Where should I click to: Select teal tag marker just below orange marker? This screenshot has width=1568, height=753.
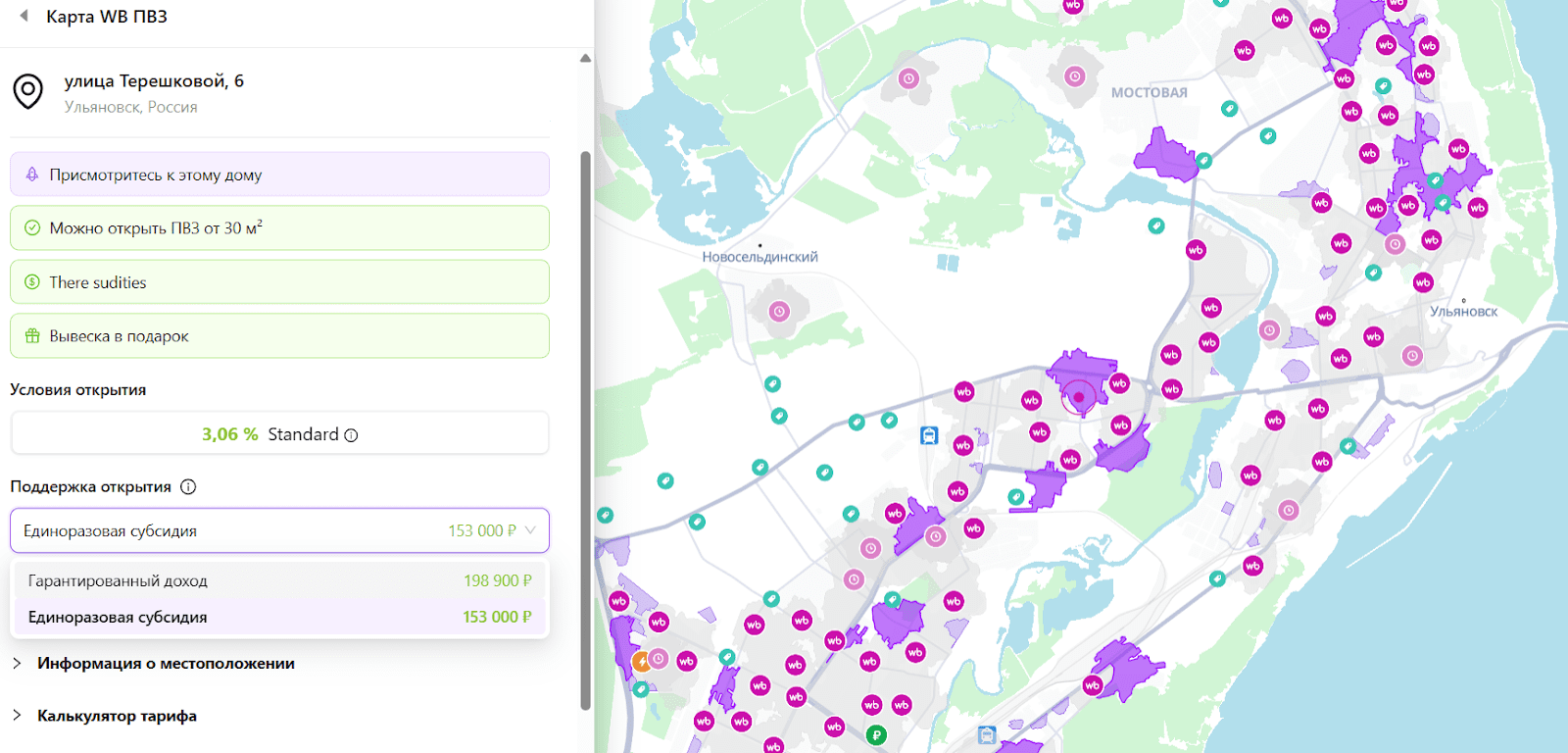pyautogui.click(x=640, y=689)
